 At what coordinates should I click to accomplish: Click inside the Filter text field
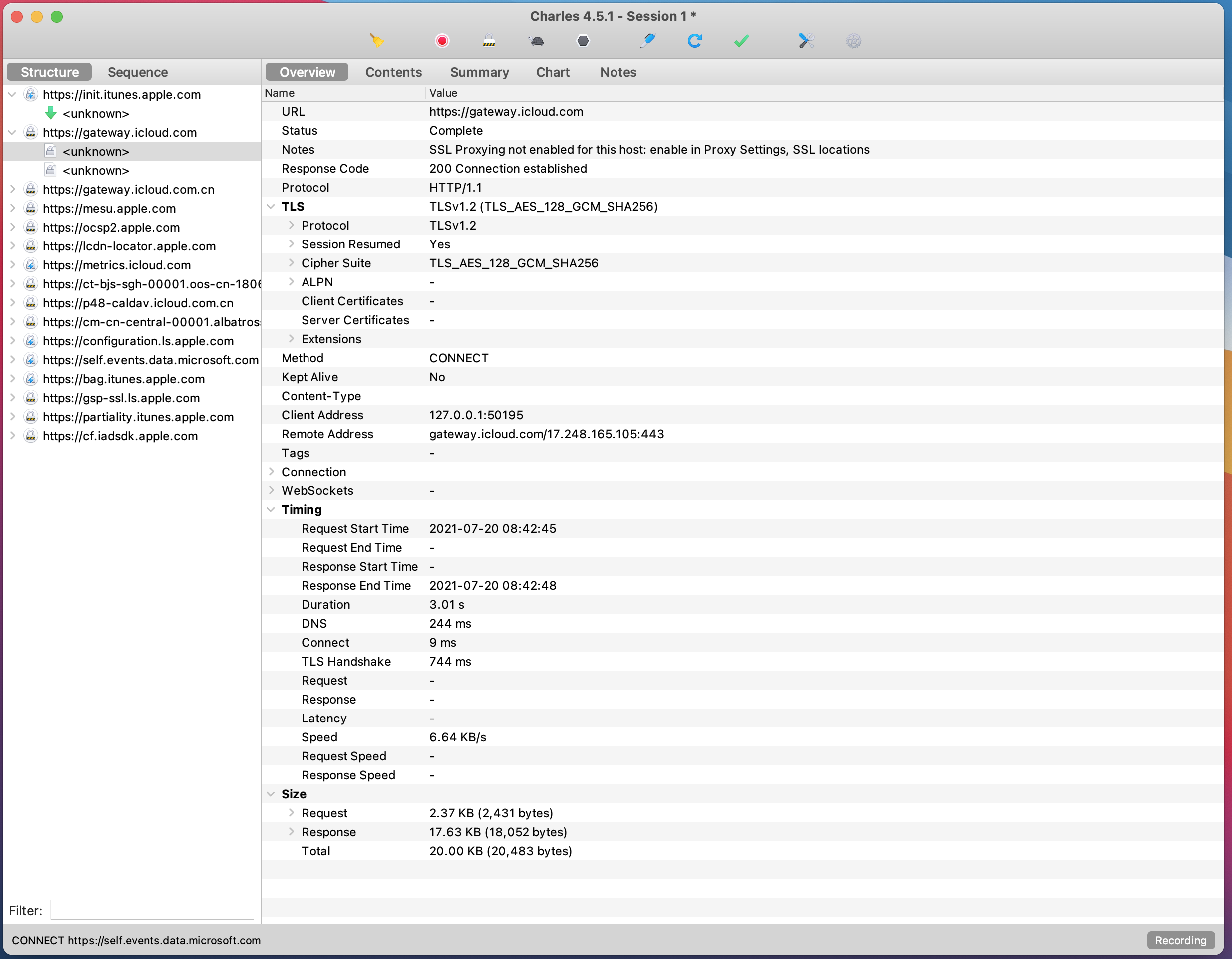(152, 910)
